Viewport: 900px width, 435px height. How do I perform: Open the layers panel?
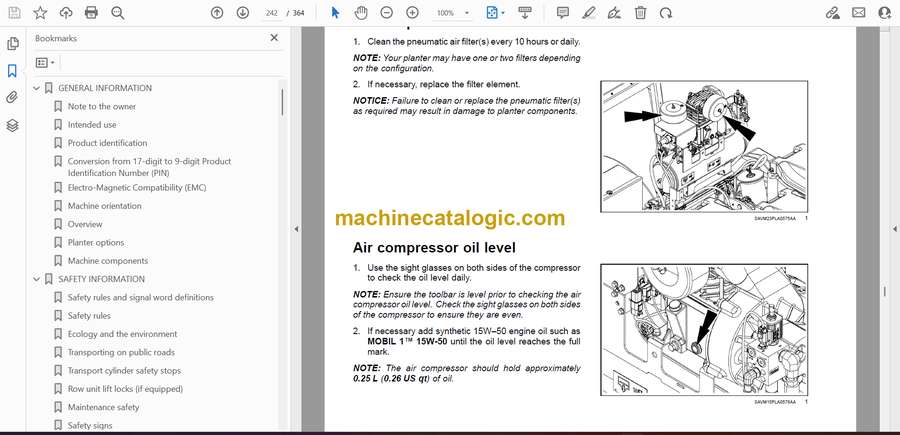point(13,126)
